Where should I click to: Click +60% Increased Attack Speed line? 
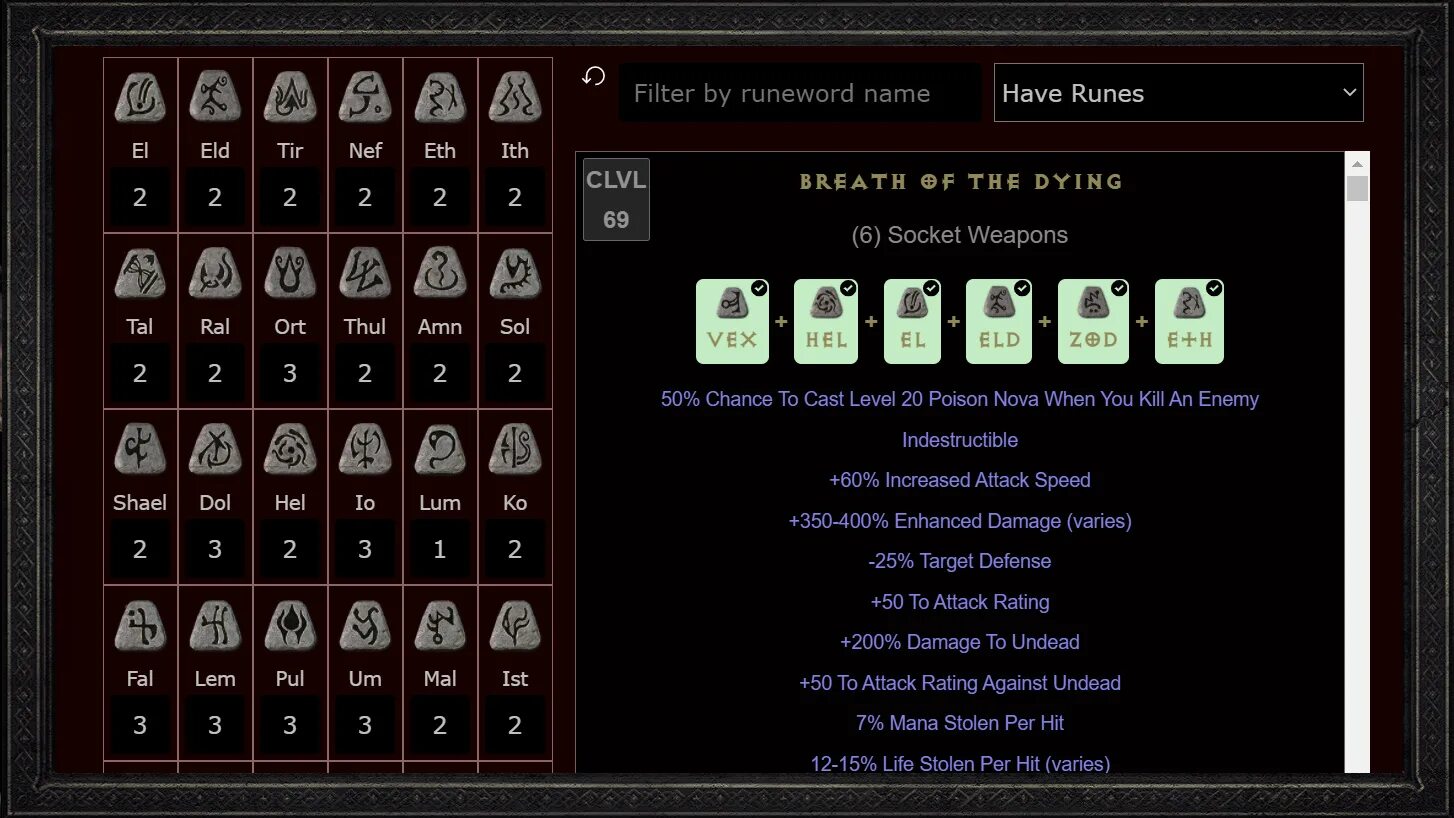click(960, 480)
